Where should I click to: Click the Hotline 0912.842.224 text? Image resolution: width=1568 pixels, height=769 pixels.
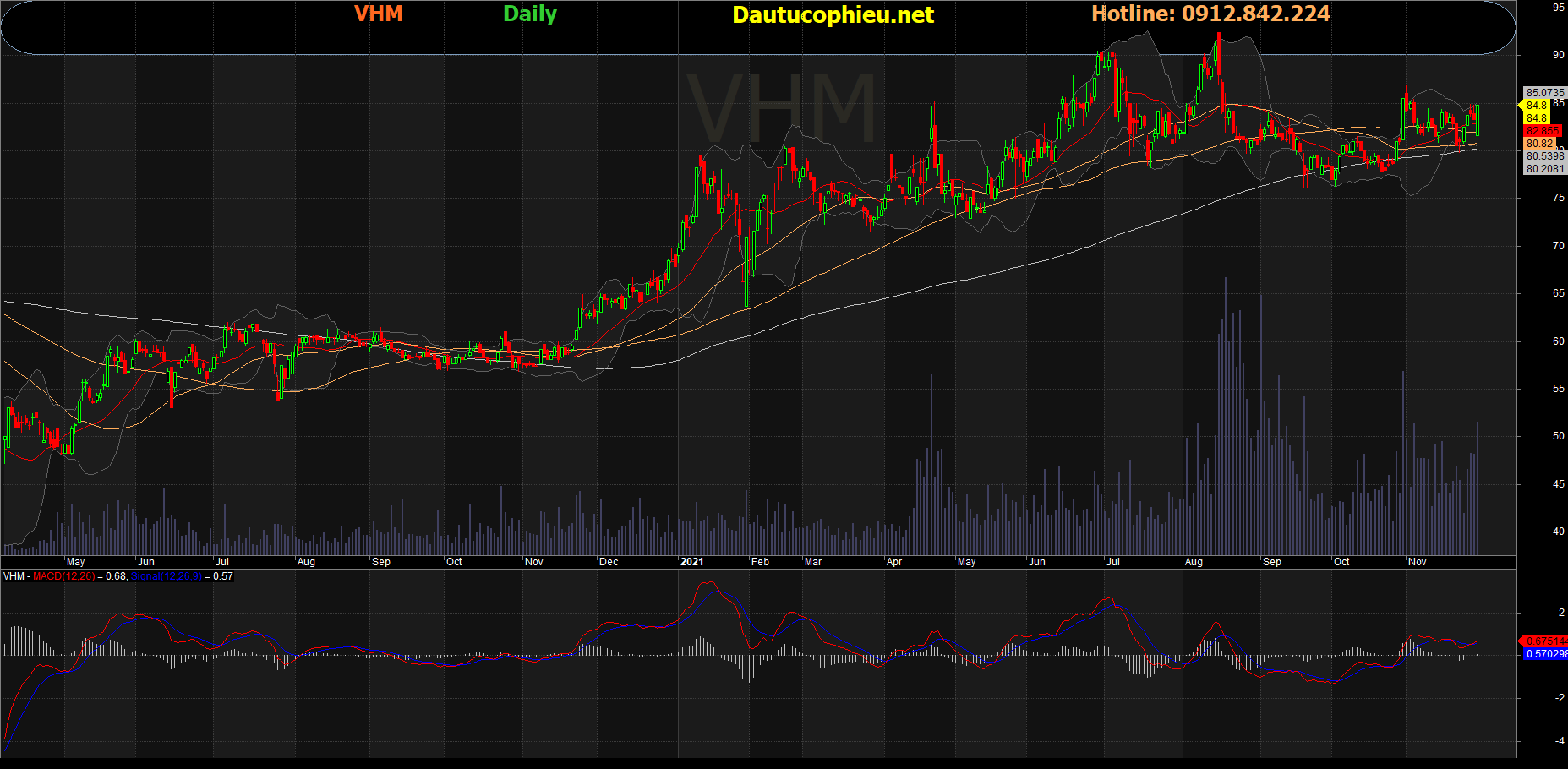pos(1210,14)
